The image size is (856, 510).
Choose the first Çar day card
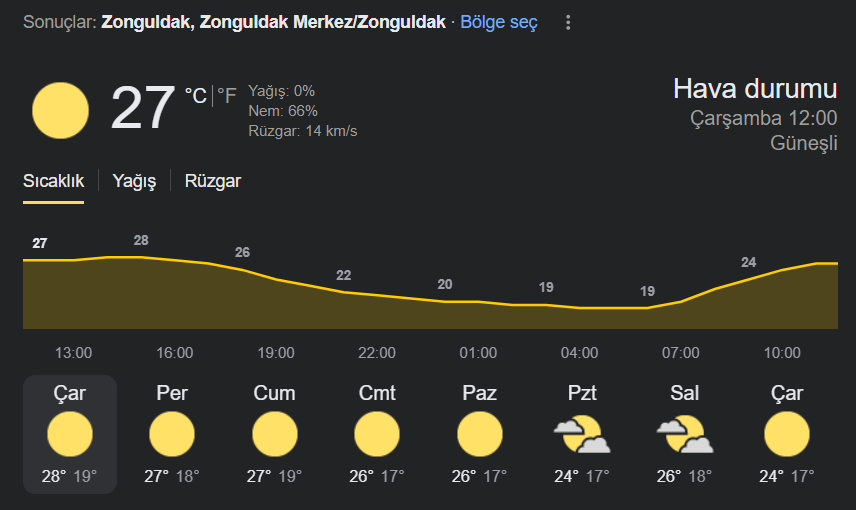click(x=70, y=434)
